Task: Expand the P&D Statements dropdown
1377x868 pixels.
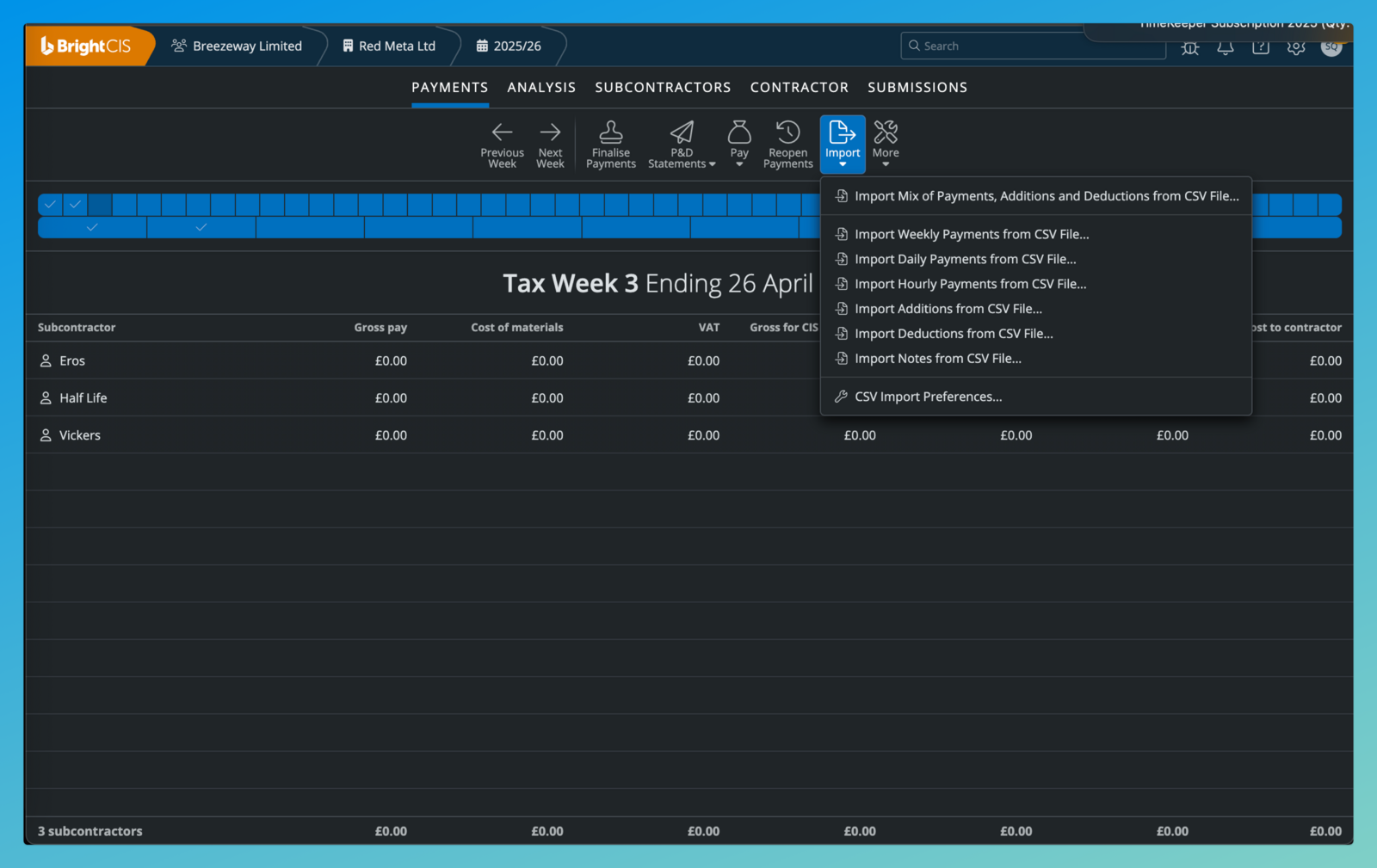Action: [x=682, y=144]
